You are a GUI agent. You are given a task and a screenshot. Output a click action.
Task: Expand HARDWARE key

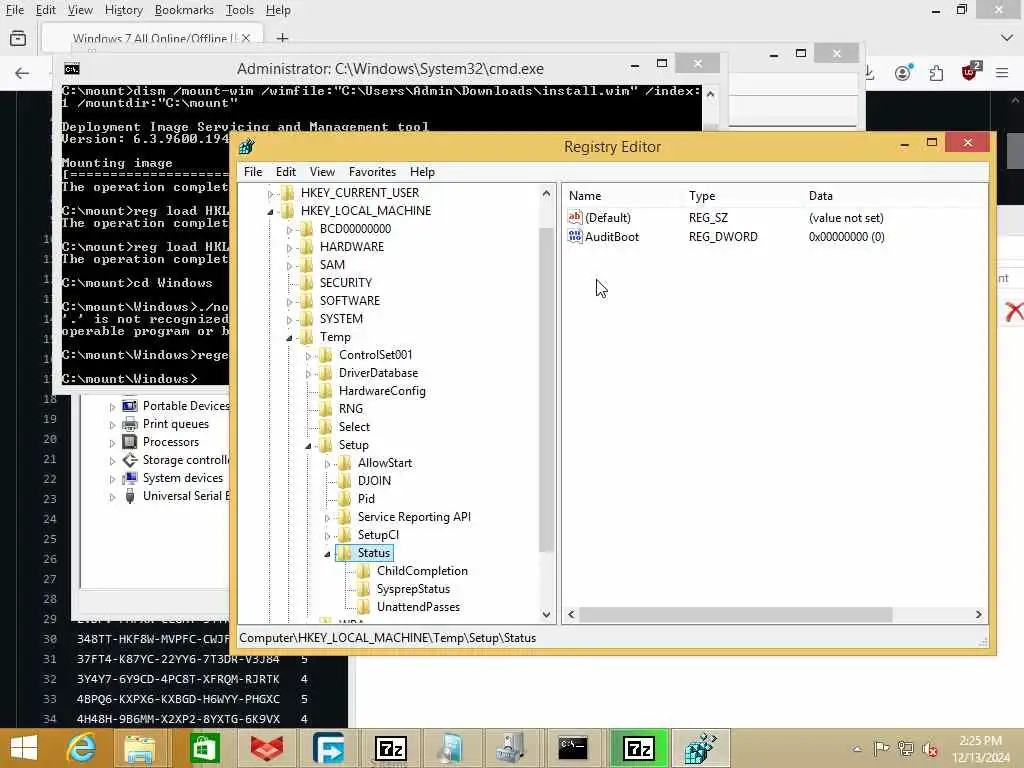click(x=289, y=248)
